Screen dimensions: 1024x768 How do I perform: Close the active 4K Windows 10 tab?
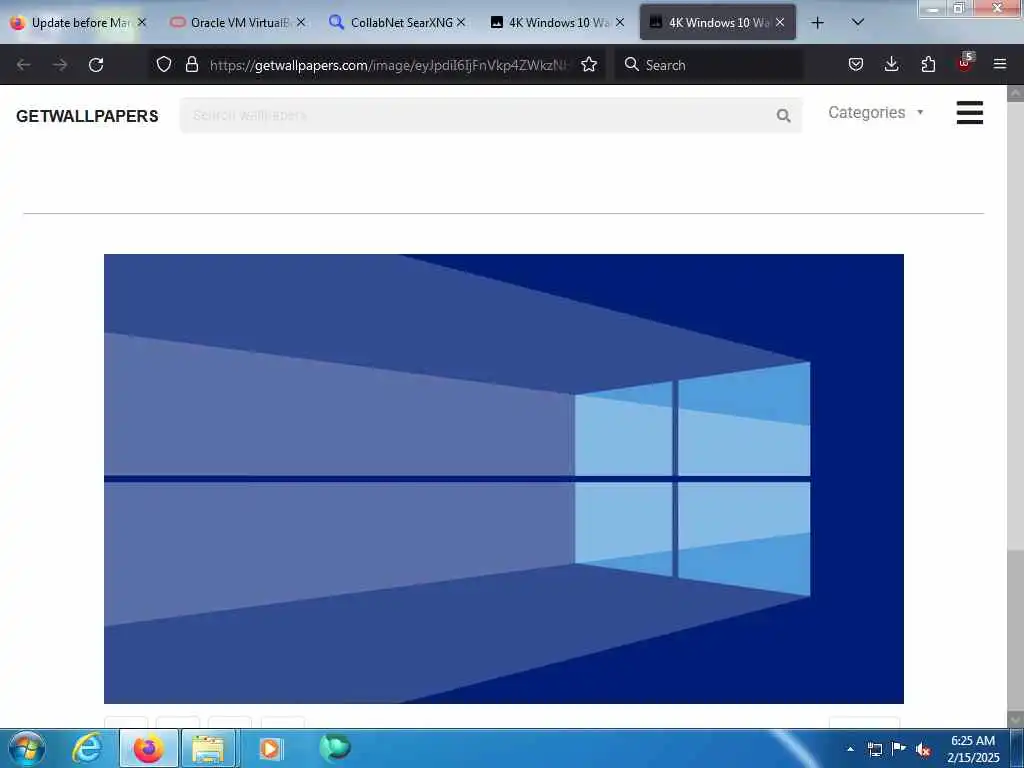coord(780,22)
